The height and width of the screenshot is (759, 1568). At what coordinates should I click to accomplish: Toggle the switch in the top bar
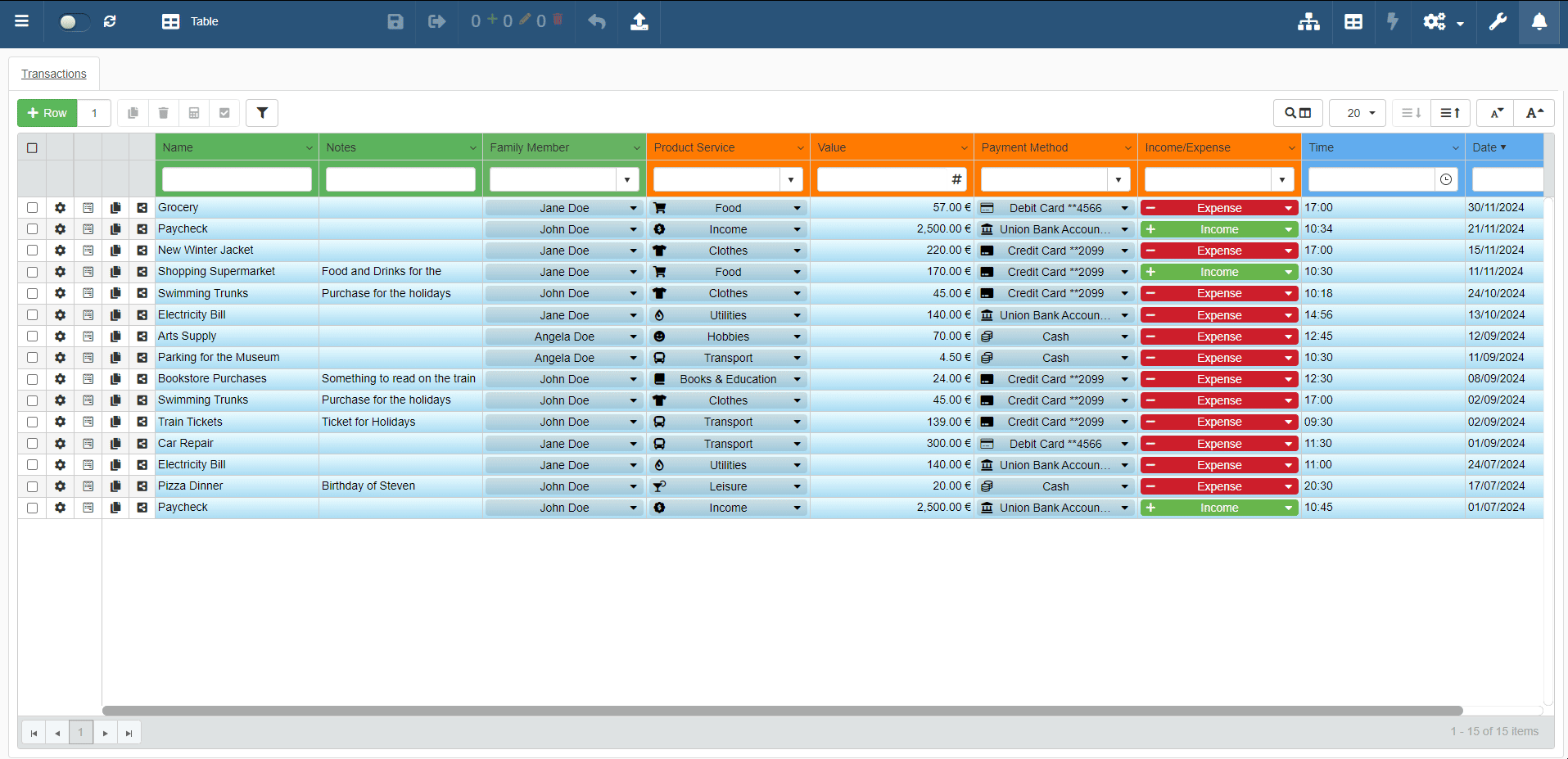73,21
